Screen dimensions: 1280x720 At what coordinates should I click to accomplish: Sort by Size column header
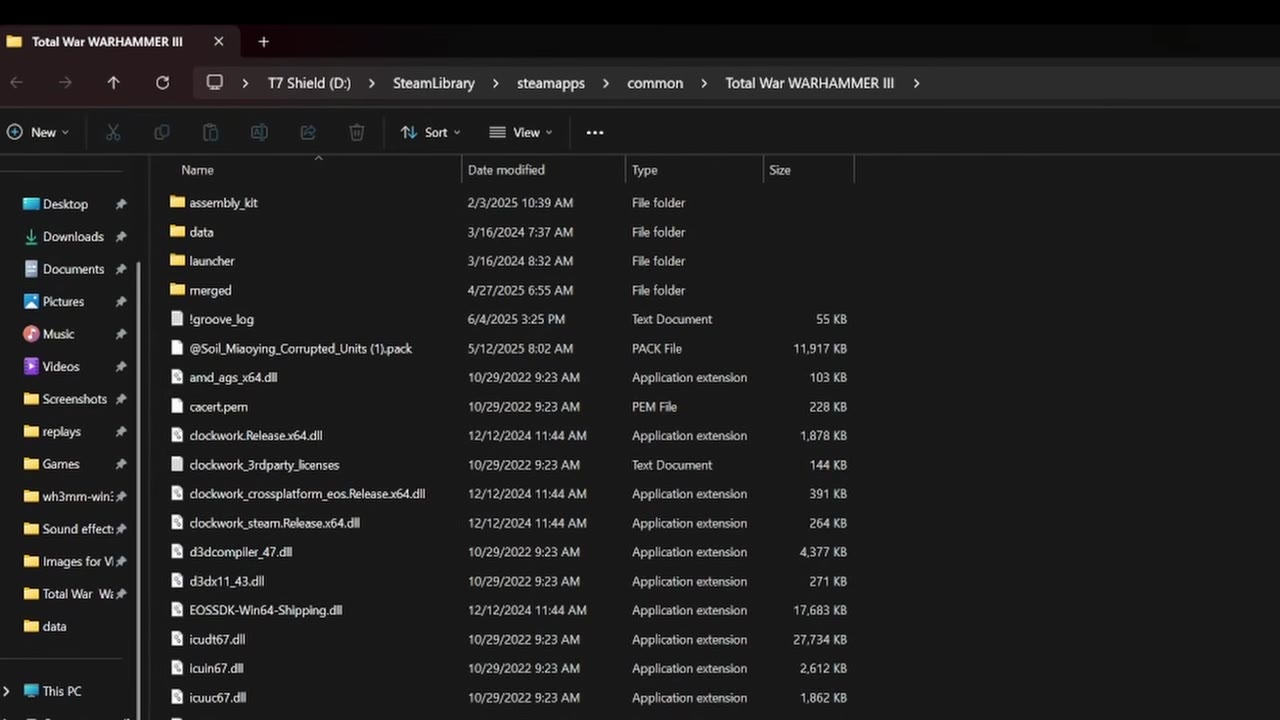click(780, 170)
